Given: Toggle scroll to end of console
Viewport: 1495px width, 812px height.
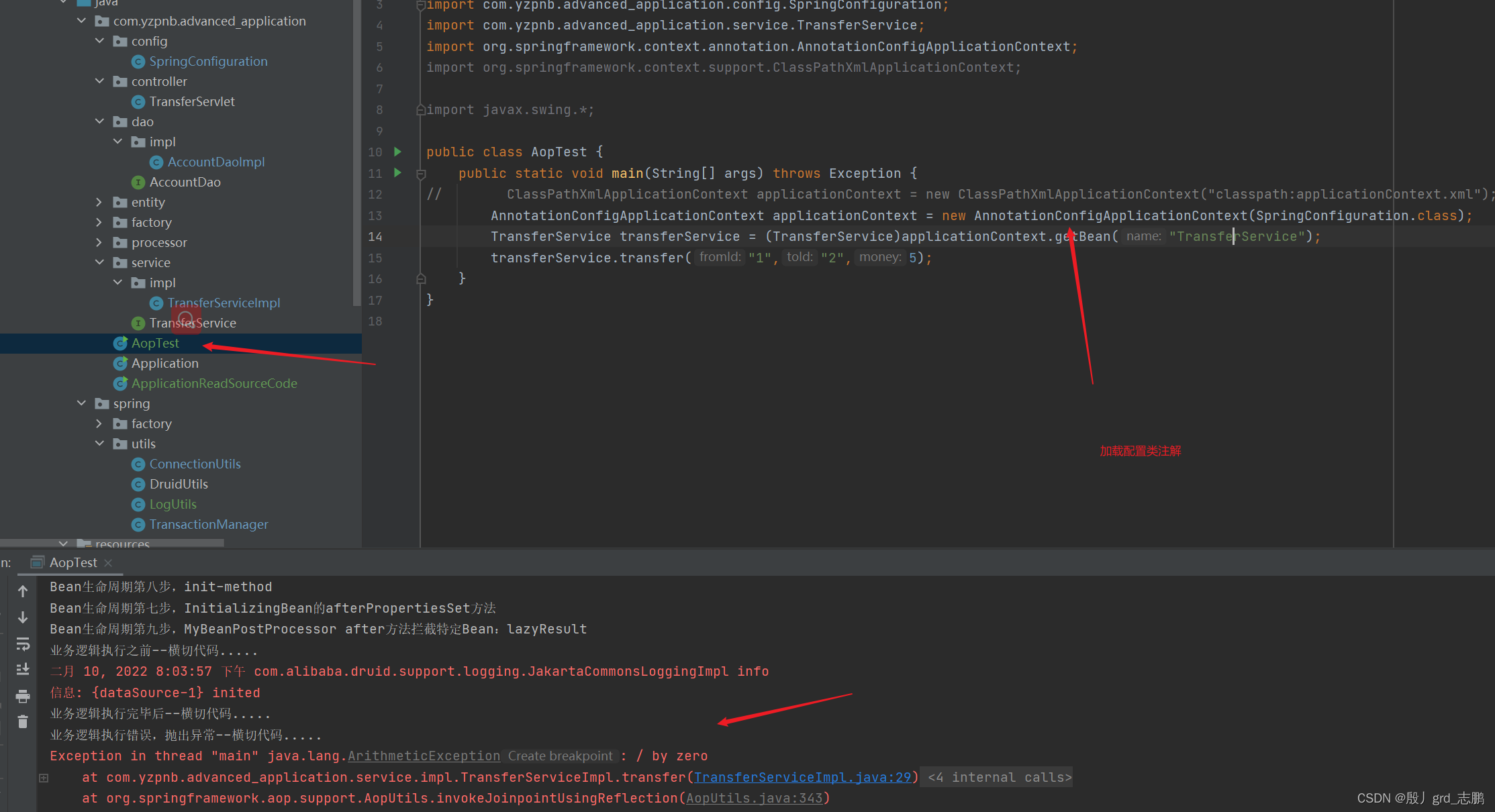Looking at the screenshot, I should click(23, 670).
